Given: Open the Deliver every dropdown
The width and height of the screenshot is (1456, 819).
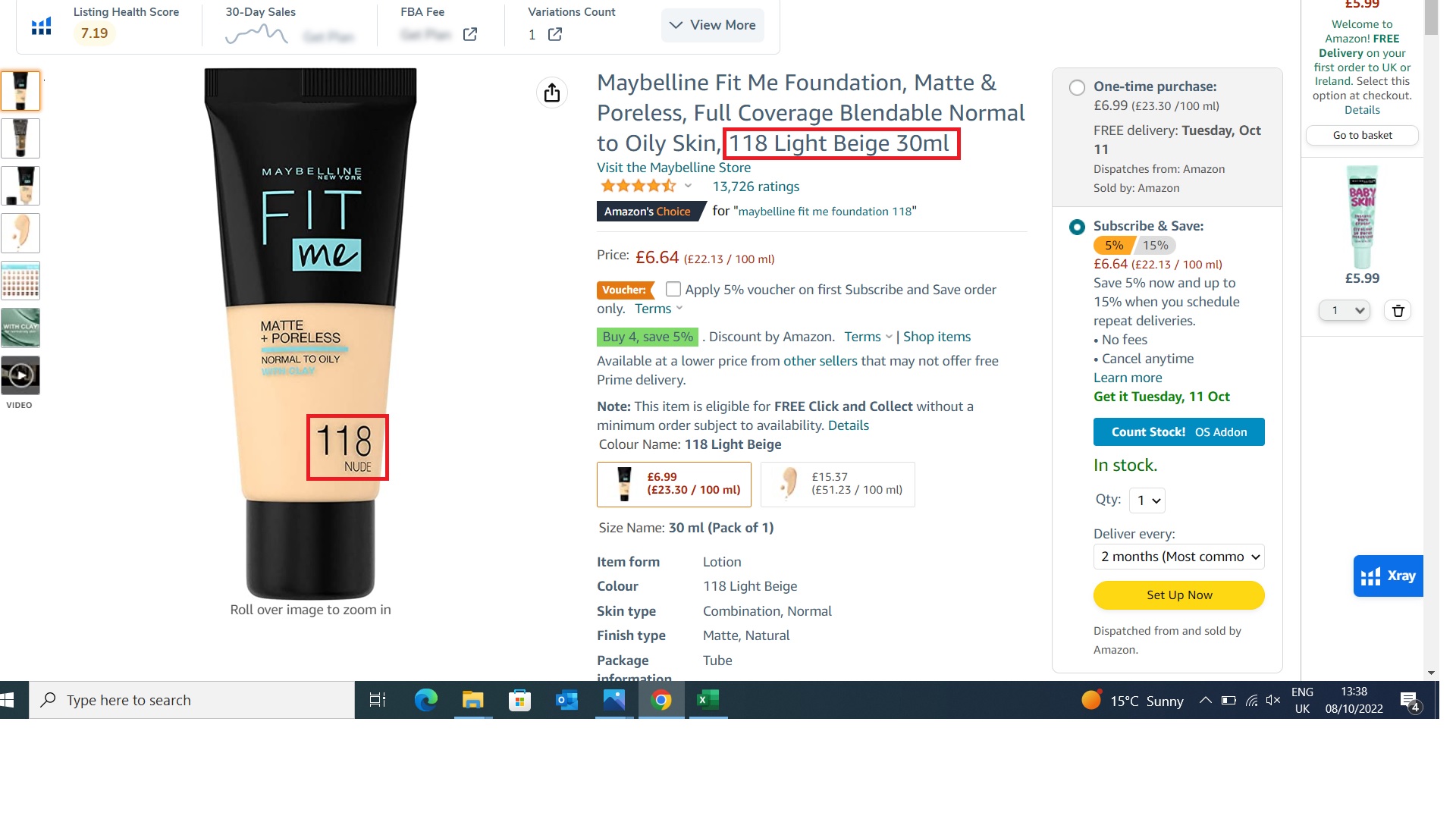Looking at the screenshot, I should 1178,556.
